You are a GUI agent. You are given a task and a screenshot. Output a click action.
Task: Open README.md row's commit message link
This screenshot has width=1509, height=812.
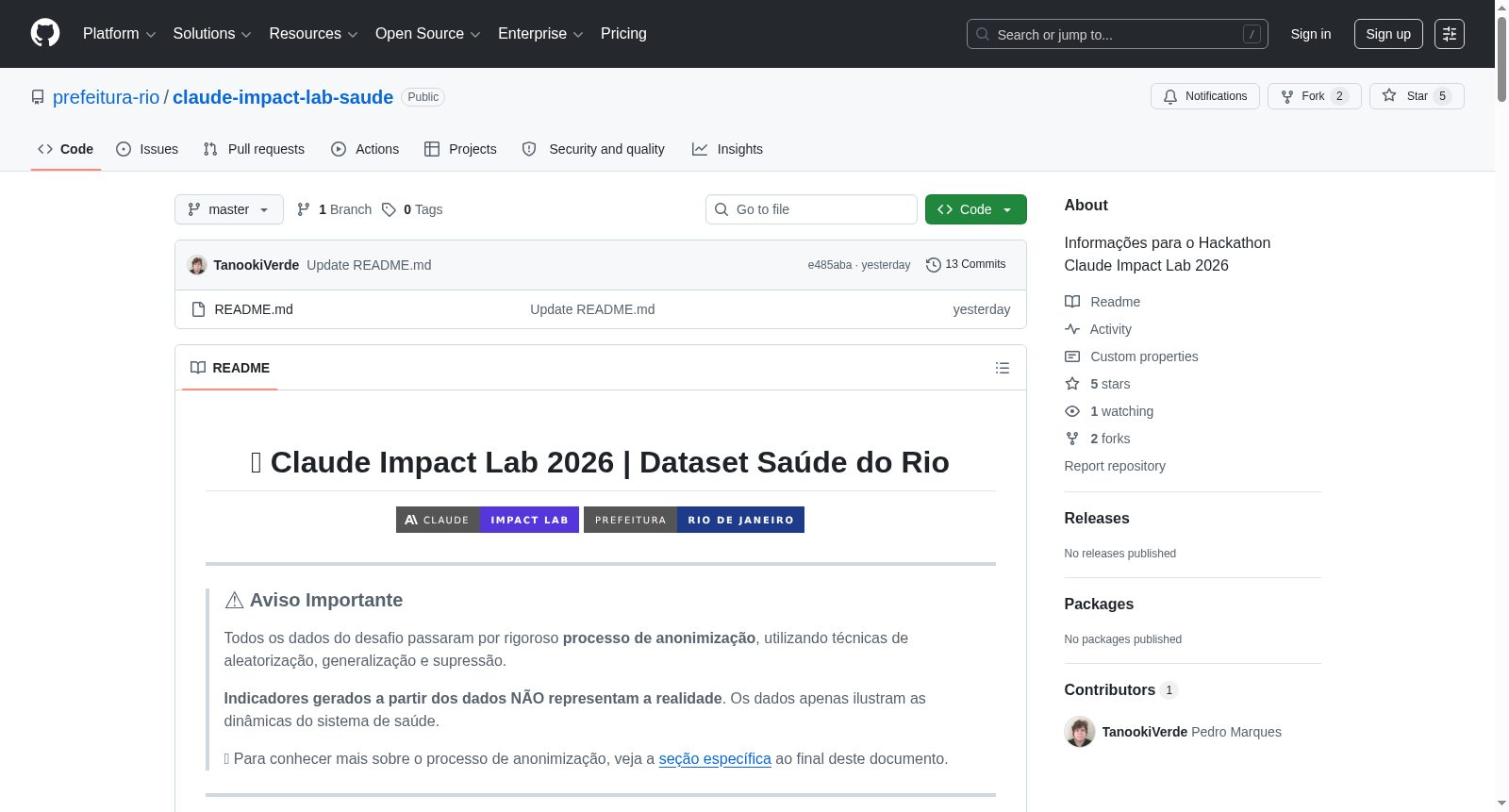[x=592, y=309]
